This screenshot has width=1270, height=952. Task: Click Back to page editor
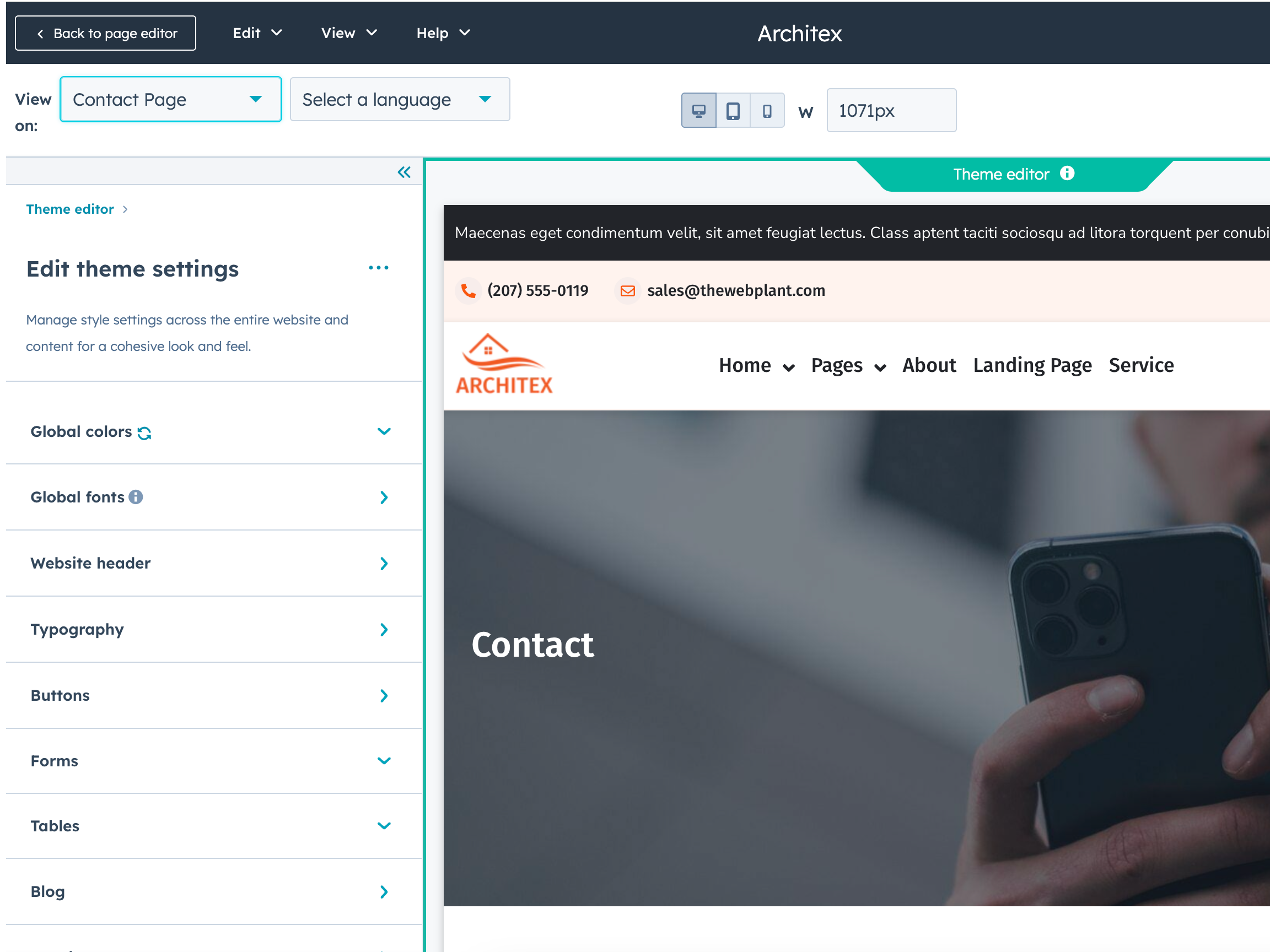tap(105, 33)
